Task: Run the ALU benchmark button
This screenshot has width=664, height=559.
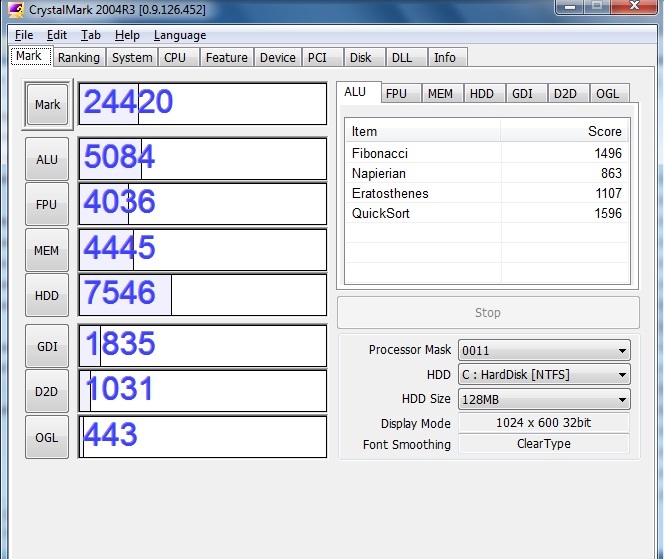Action: (x=47, y=159)
